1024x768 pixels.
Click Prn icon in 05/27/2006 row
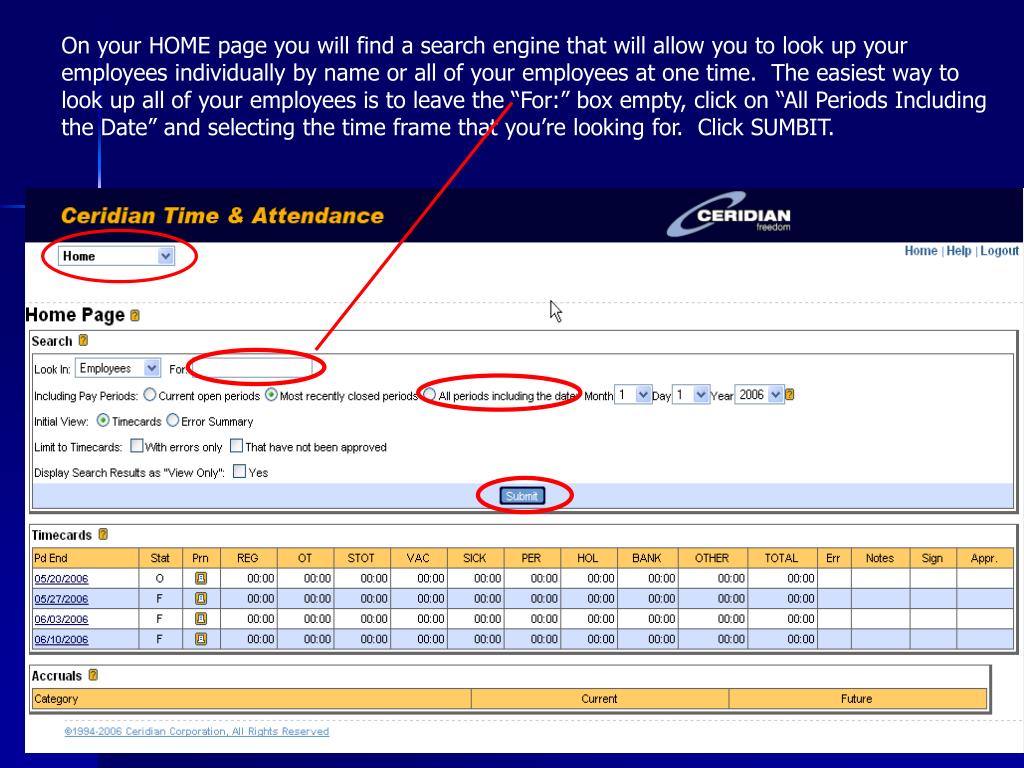click(201, 599)
